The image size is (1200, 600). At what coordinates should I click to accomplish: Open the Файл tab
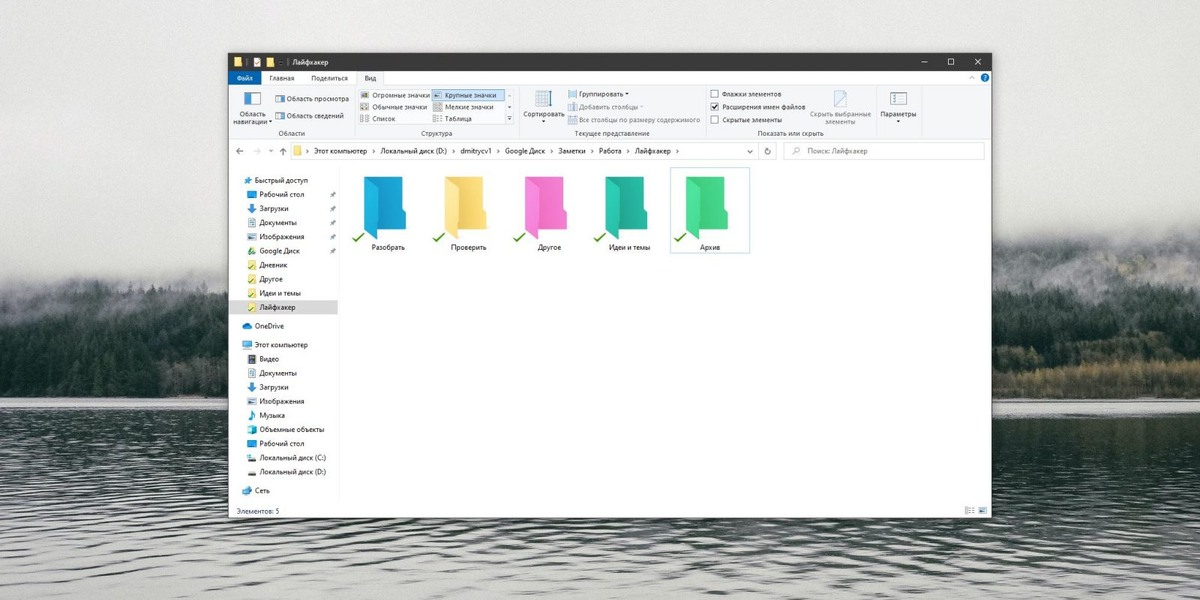tap(245, 77)
